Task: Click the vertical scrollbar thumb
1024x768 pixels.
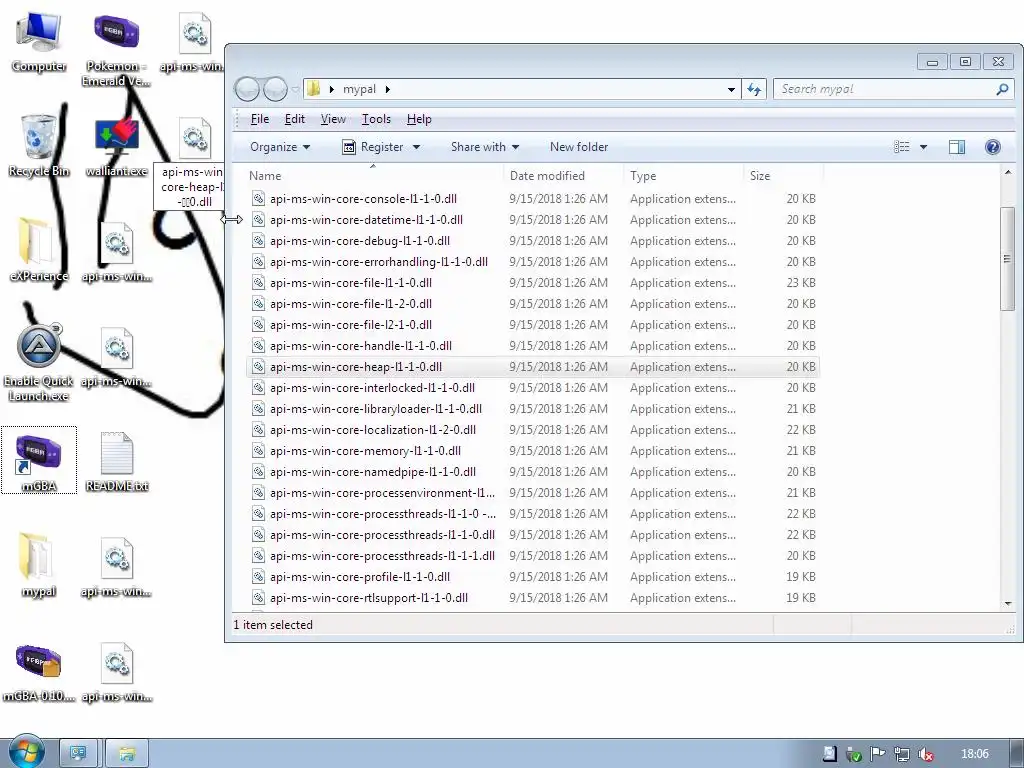Action: (1007, 259)
